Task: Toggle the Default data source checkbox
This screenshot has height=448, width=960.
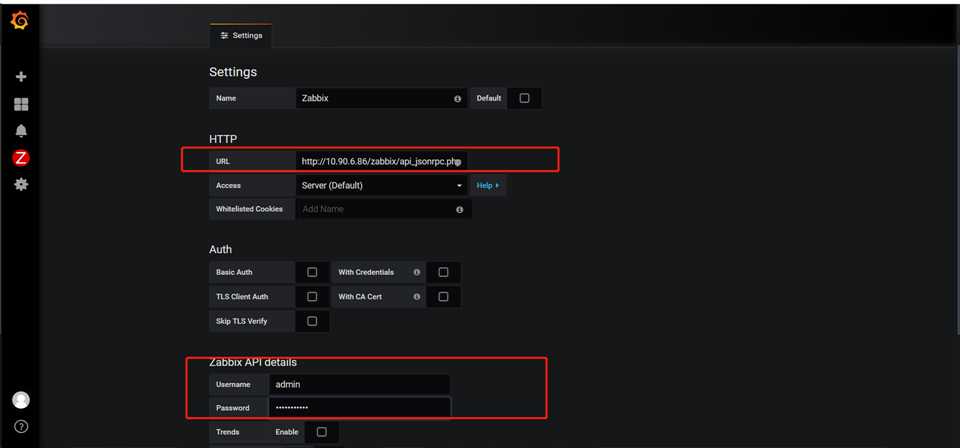Action: (x=524, y=98)
